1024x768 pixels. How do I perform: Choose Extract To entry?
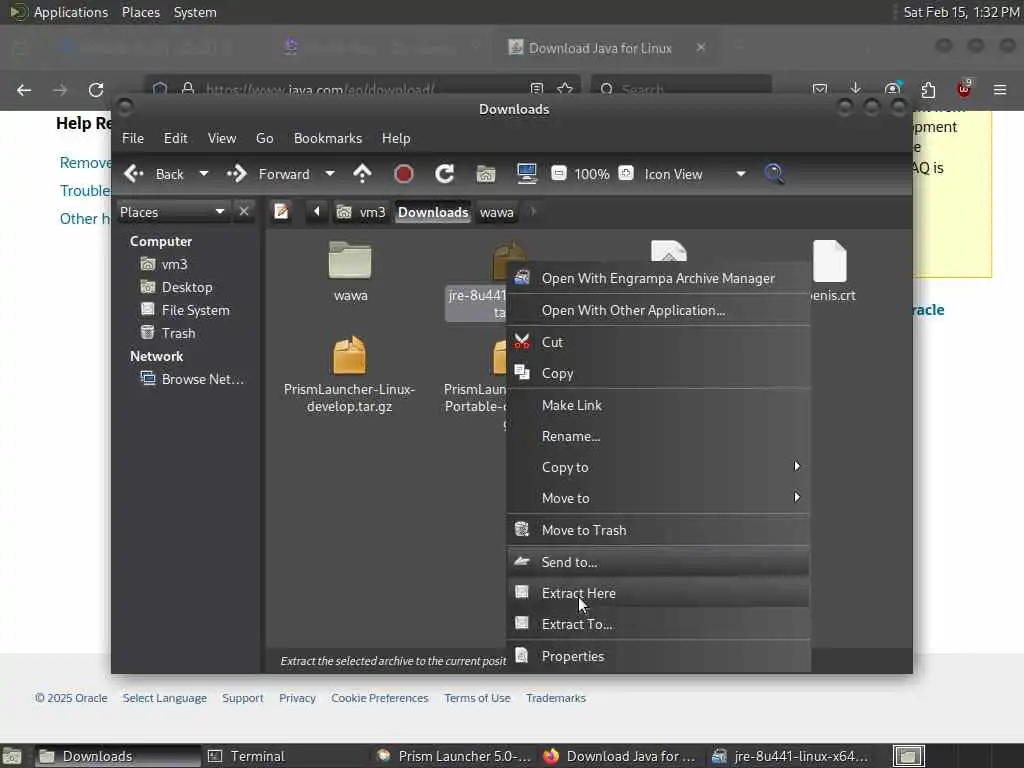(658, 624)
